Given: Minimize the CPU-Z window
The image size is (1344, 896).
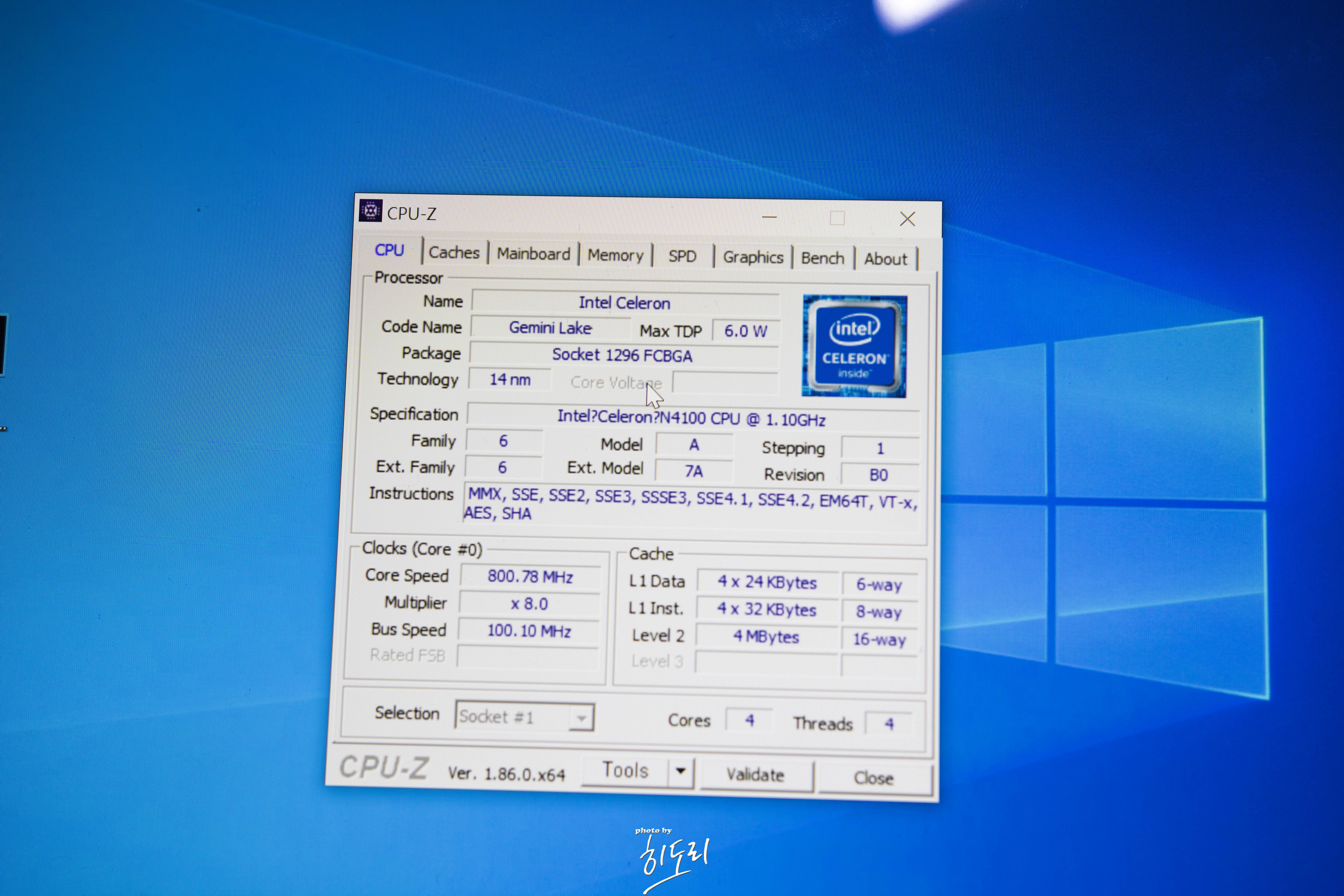Looking at the screenshot, I should tap(769, 217).
